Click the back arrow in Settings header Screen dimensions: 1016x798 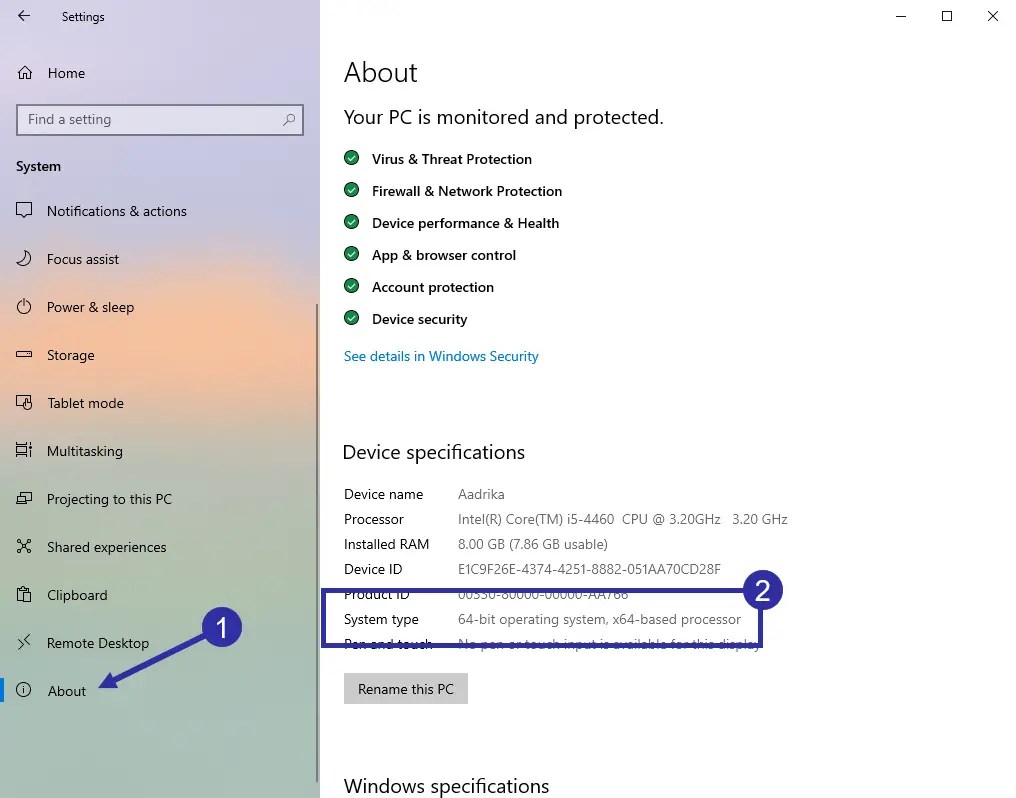(24, 16)
